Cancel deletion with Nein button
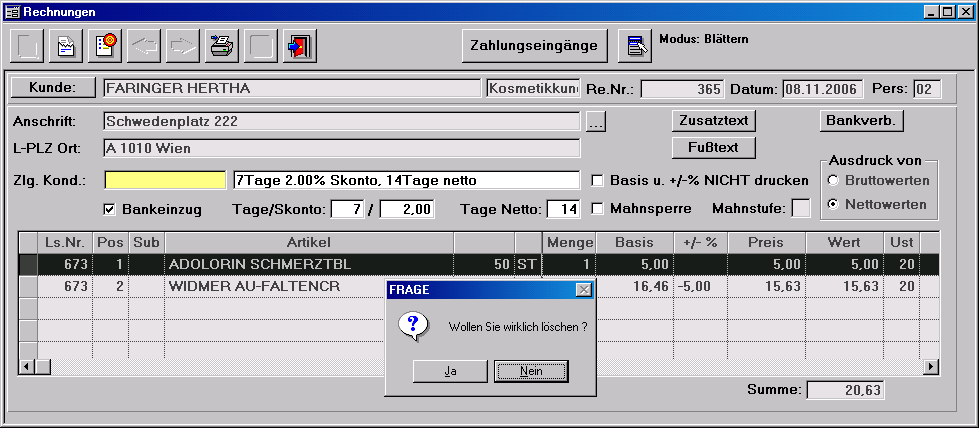The width and height of the screenshot is (979, 428). [x=531, y=371]
